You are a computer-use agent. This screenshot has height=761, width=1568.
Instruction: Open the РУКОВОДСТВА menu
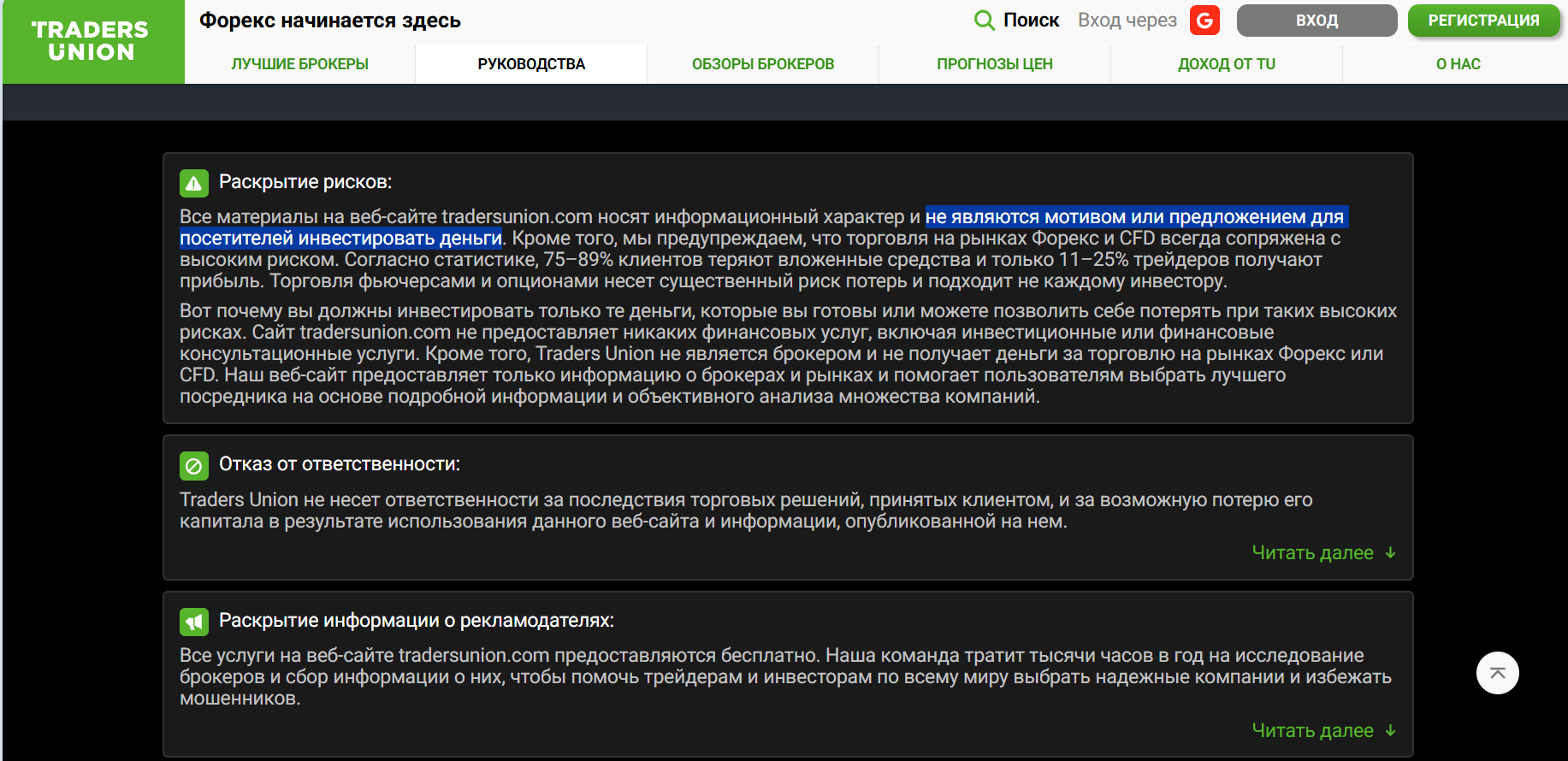(531, 64)
